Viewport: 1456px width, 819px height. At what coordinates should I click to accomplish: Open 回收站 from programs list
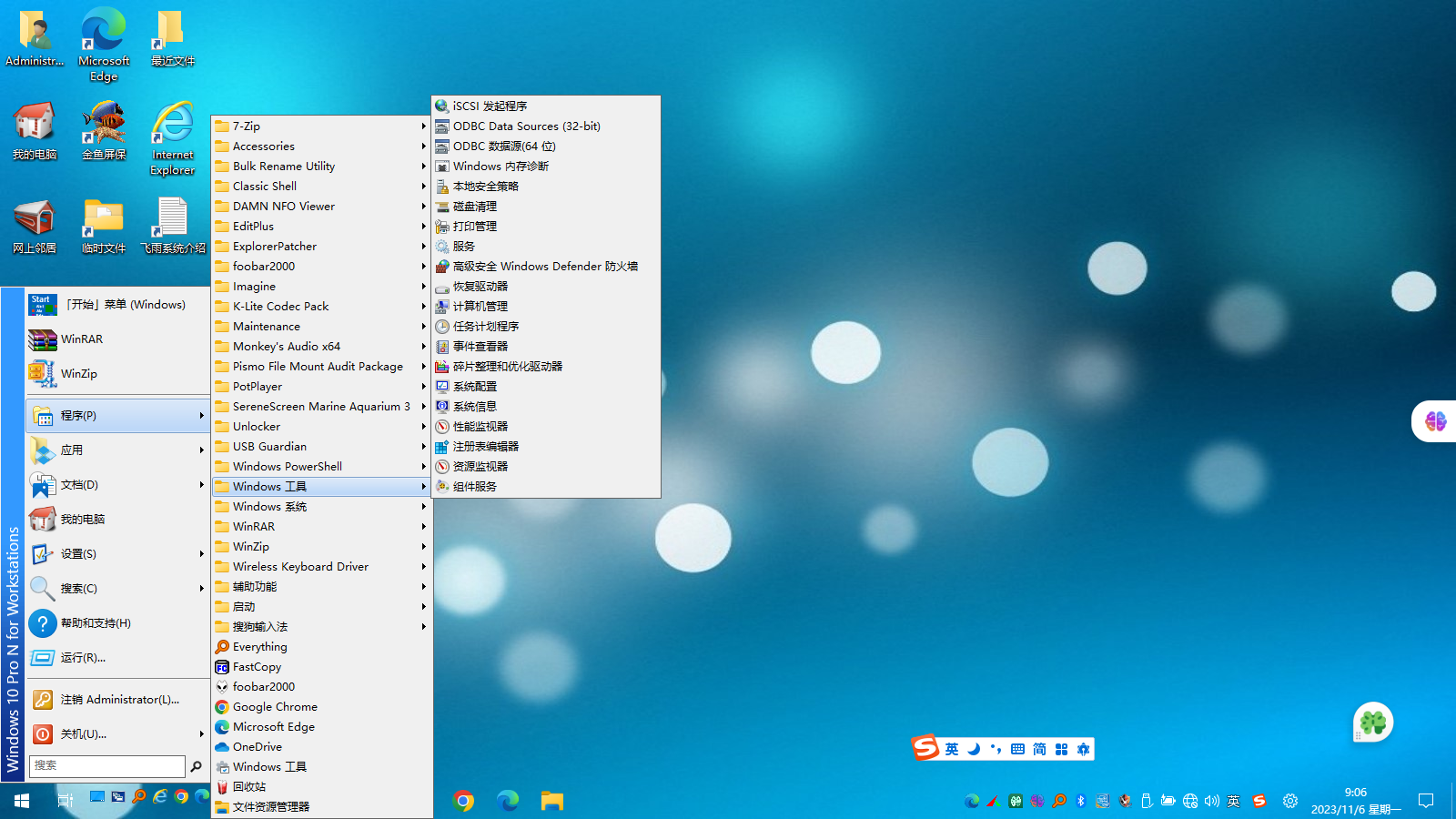click(x=321, y=787)
